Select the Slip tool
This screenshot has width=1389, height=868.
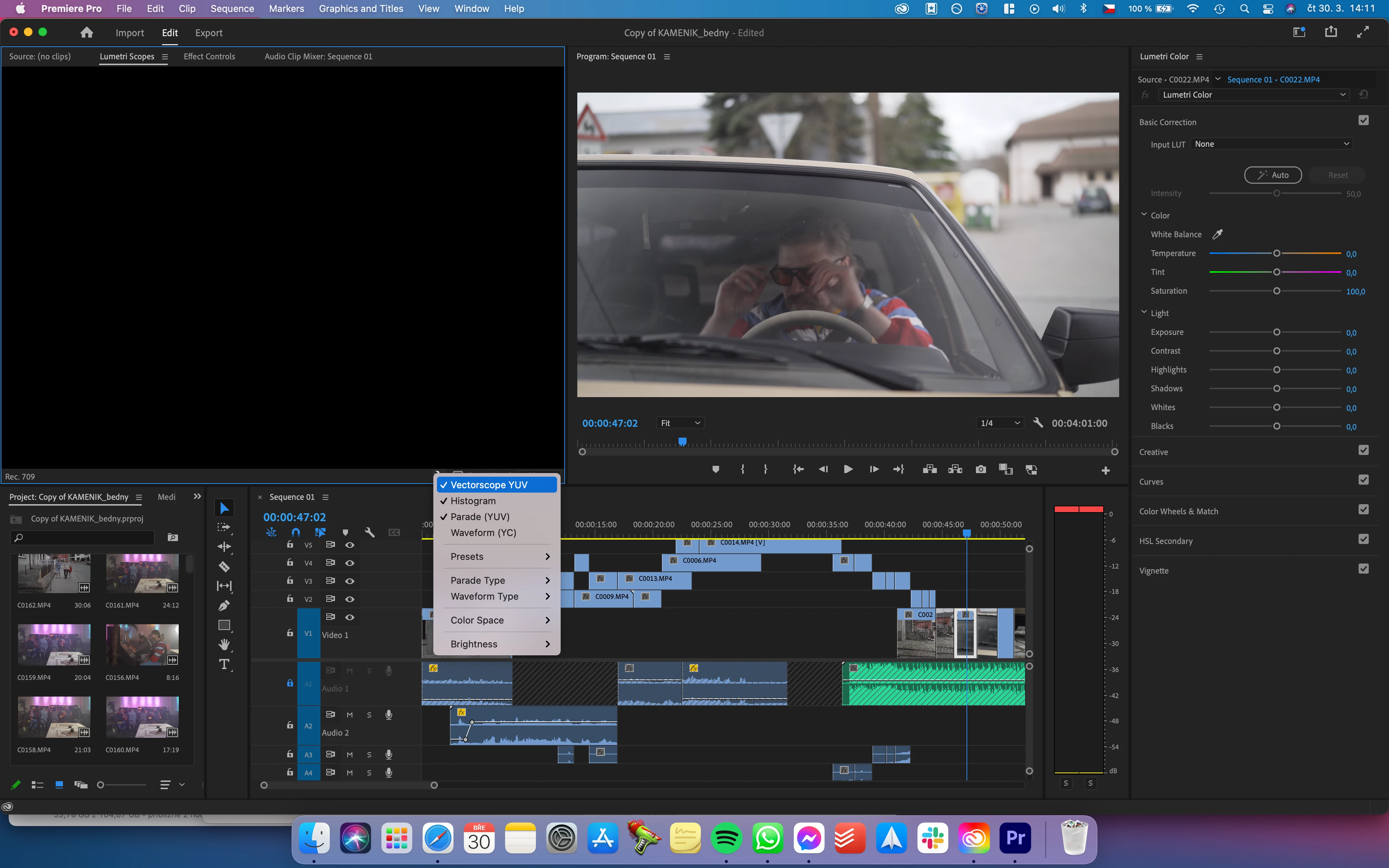pos(224,586)
